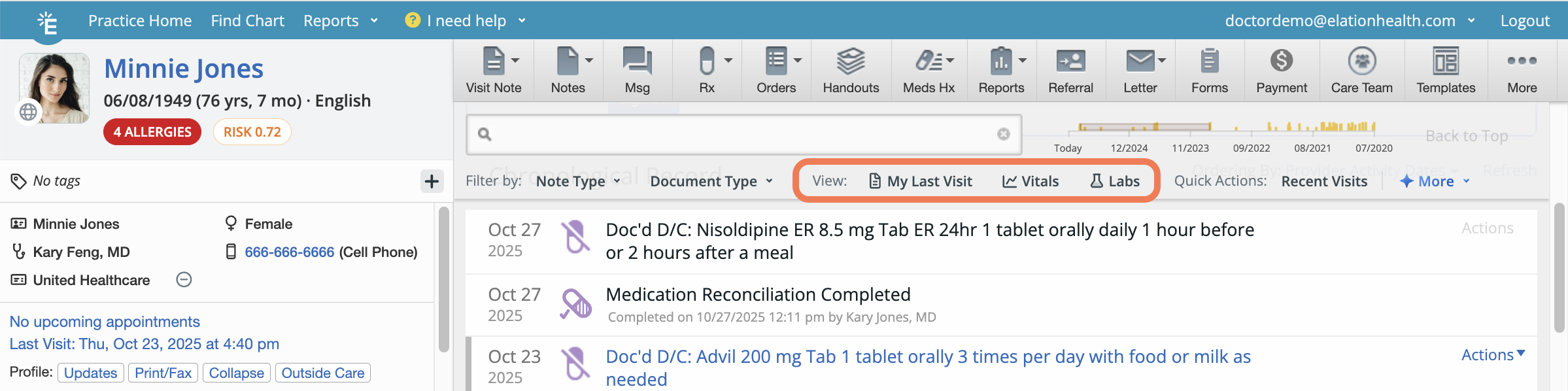1568x391 pixels.
Task: Click the 12/2024 point on timeline
Action: [x=1129, y=127]
